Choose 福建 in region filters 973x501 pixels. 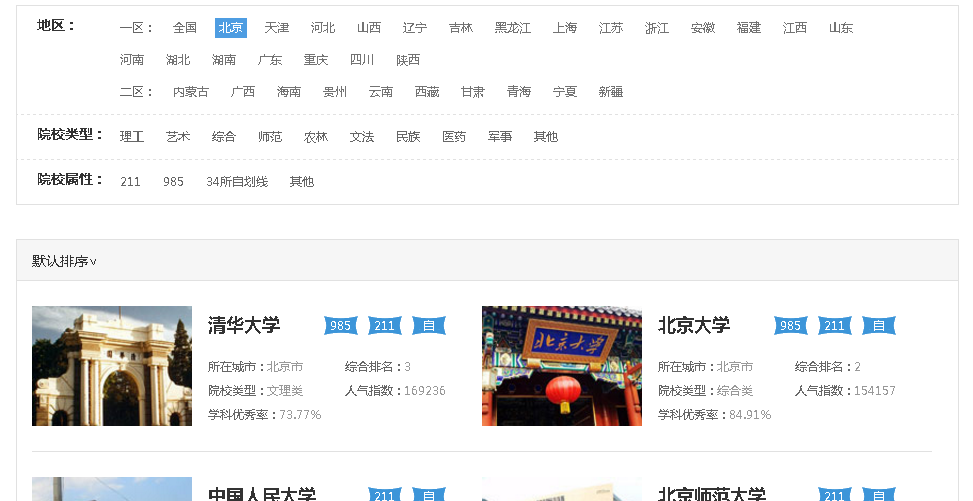(x=748, y=28)
